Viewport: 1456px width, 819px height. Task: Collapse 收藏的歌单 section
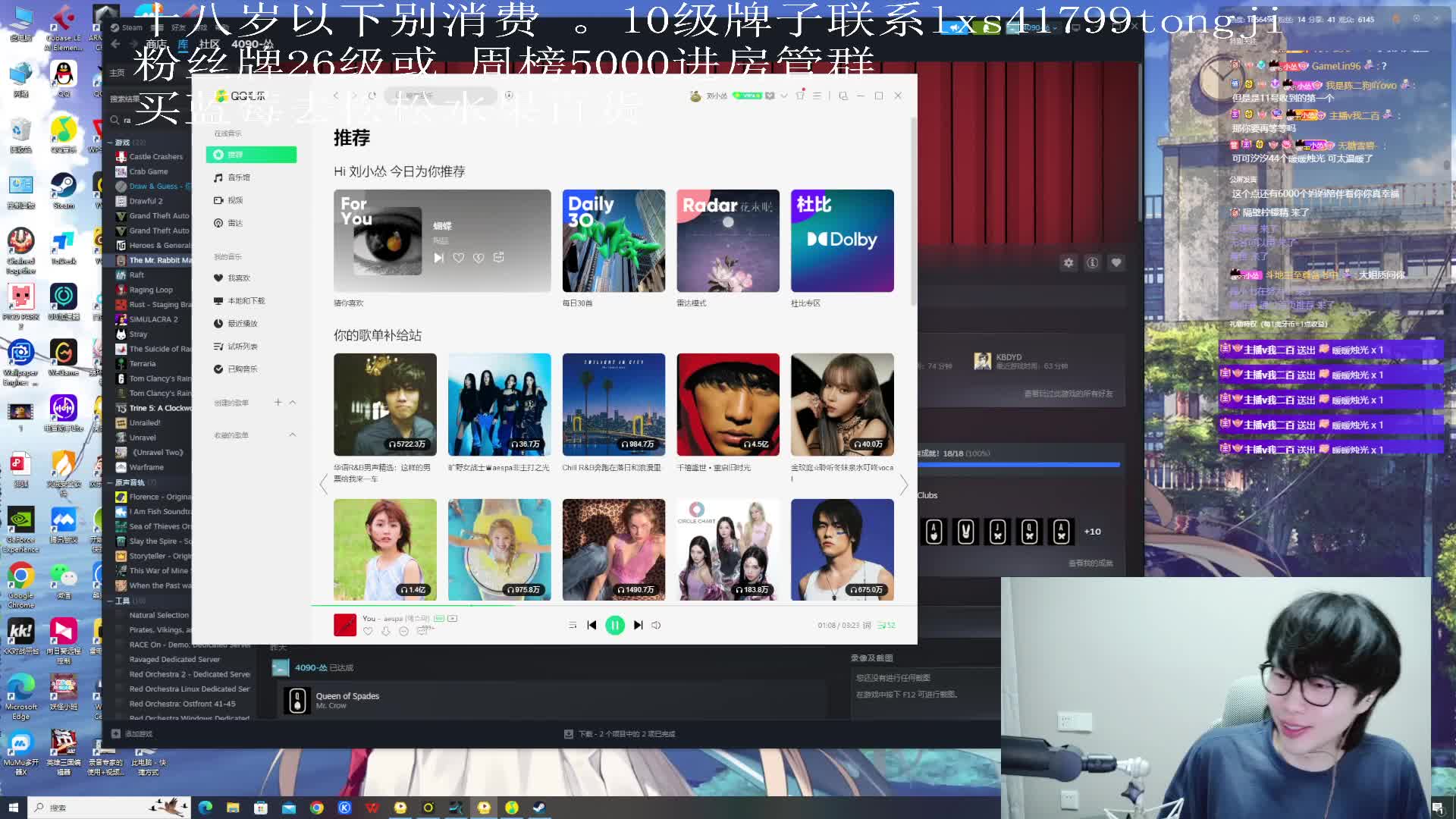pos(293,435)
